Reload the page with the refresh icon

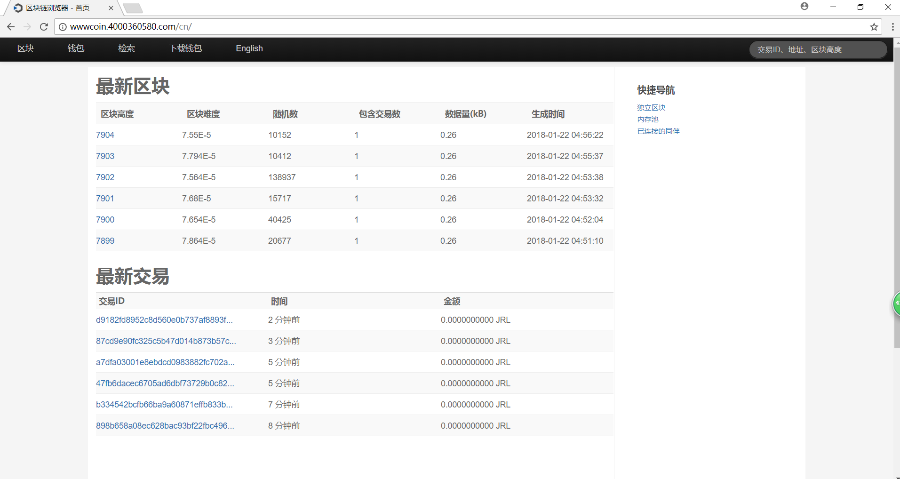pyautogui.click(x=44, y=26)
